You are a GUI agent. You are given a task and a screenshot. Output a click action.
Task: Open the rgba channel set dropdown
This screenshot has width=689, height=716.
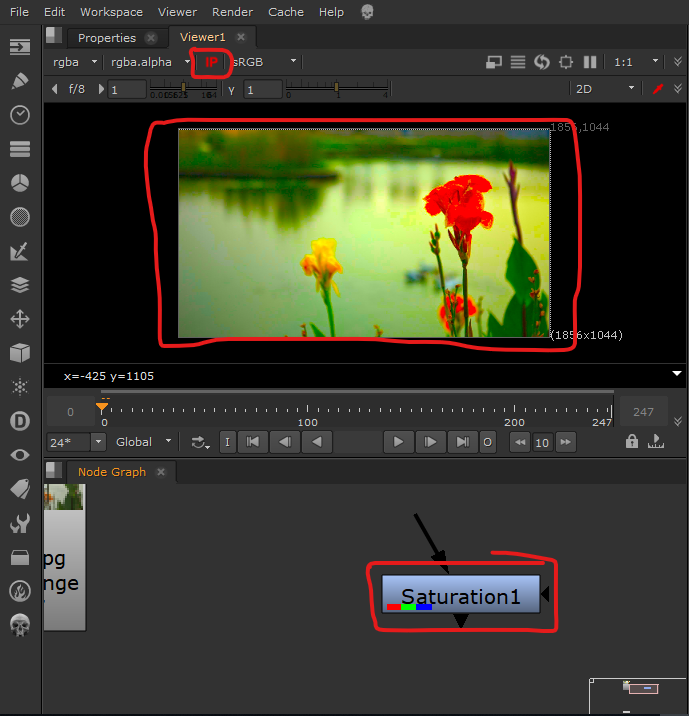point(75,62)
